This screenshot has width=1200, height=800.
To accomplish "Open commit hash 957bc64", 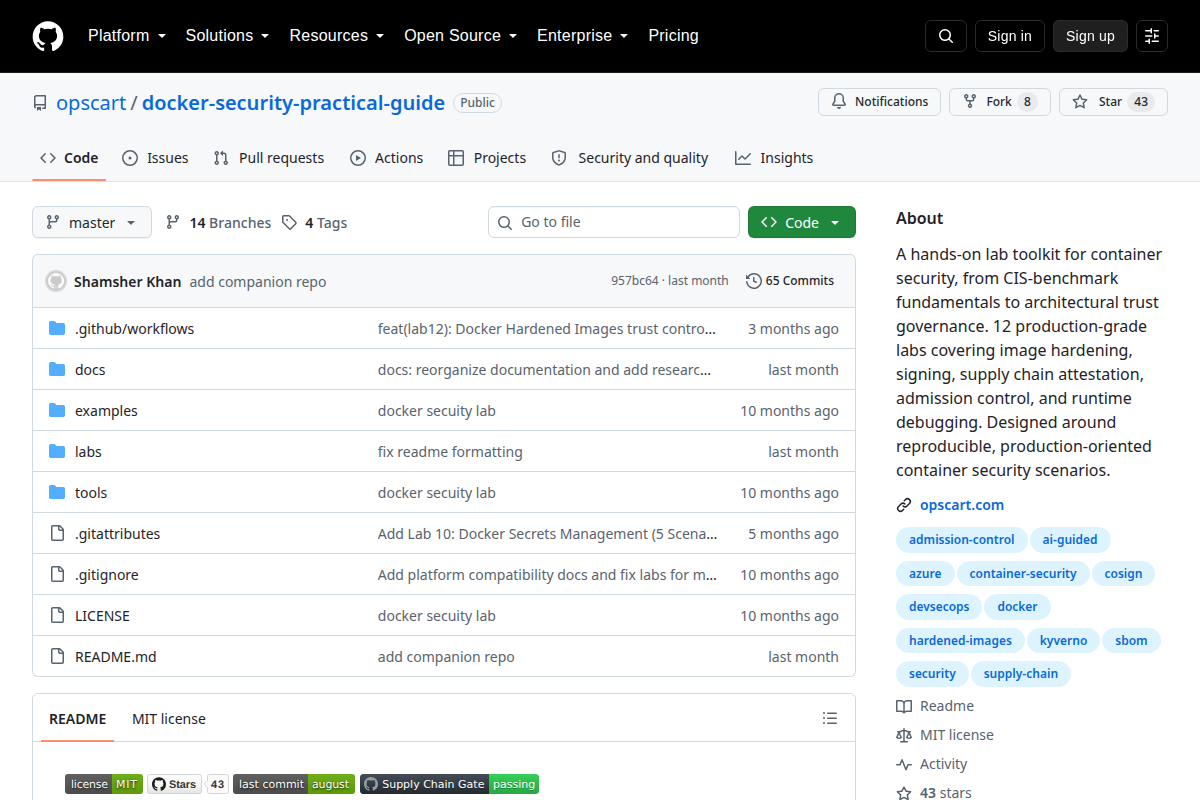I will pos(635,281).
